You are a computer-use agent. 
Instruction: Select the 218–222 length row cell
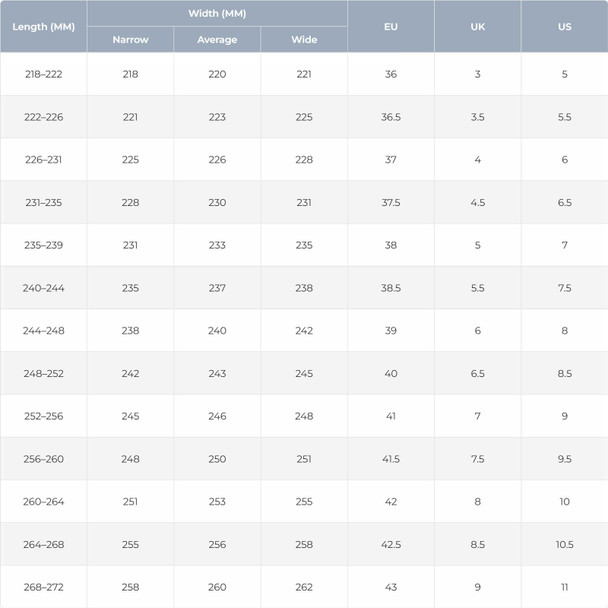pyautogui.click(x=43, y=74)
